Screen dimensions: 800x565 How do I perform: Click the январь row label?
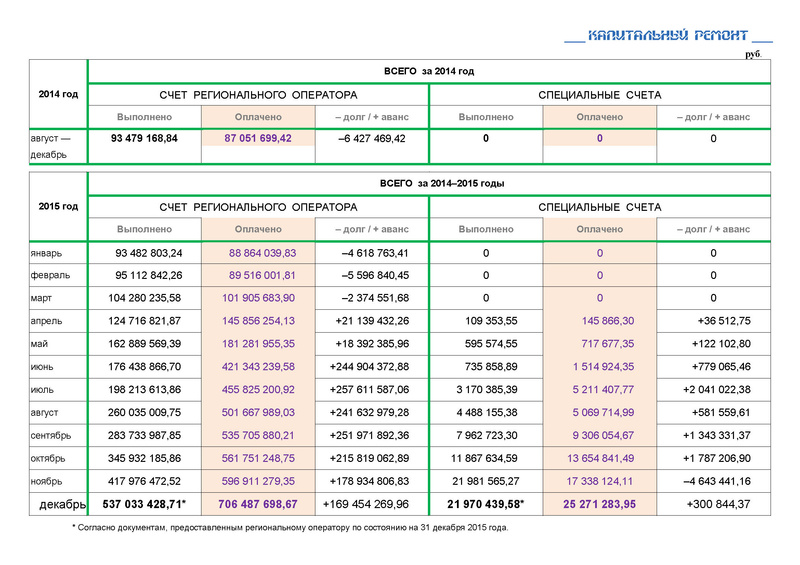46,253
